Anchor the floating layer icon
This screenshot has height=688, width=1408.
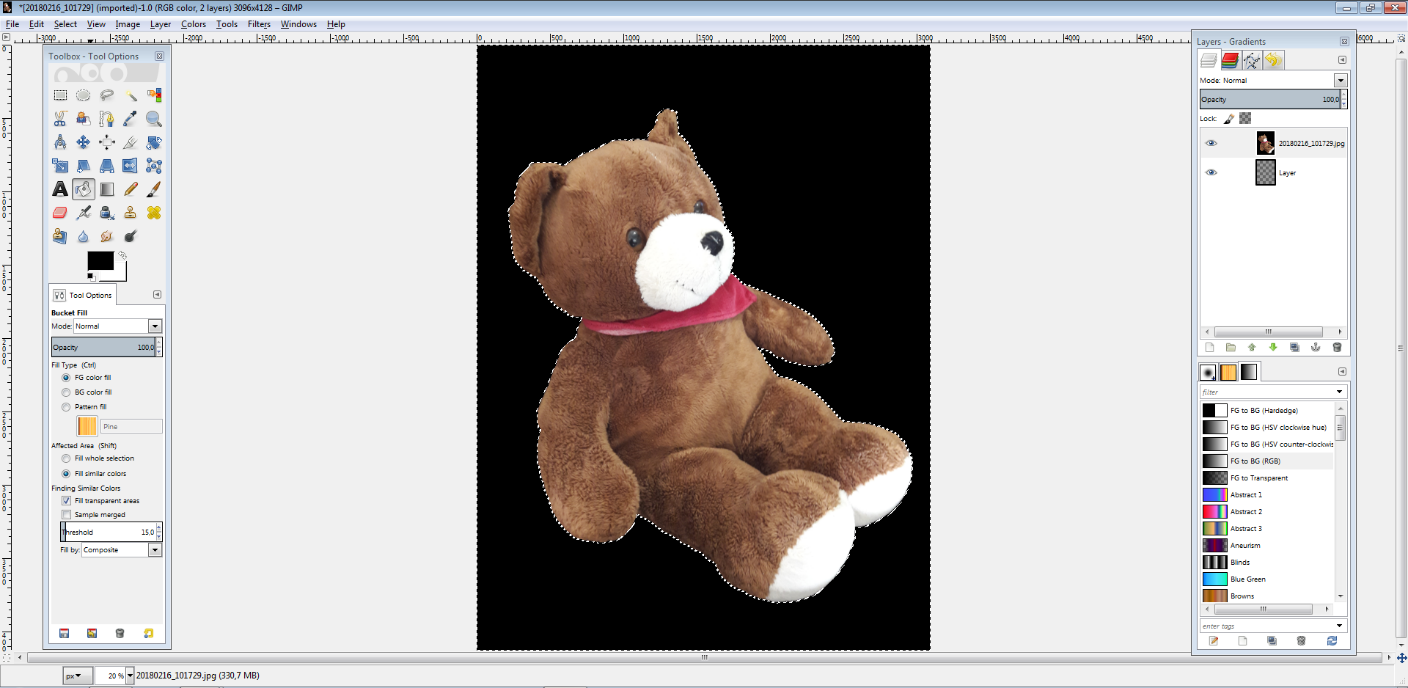click(1315, 347)
